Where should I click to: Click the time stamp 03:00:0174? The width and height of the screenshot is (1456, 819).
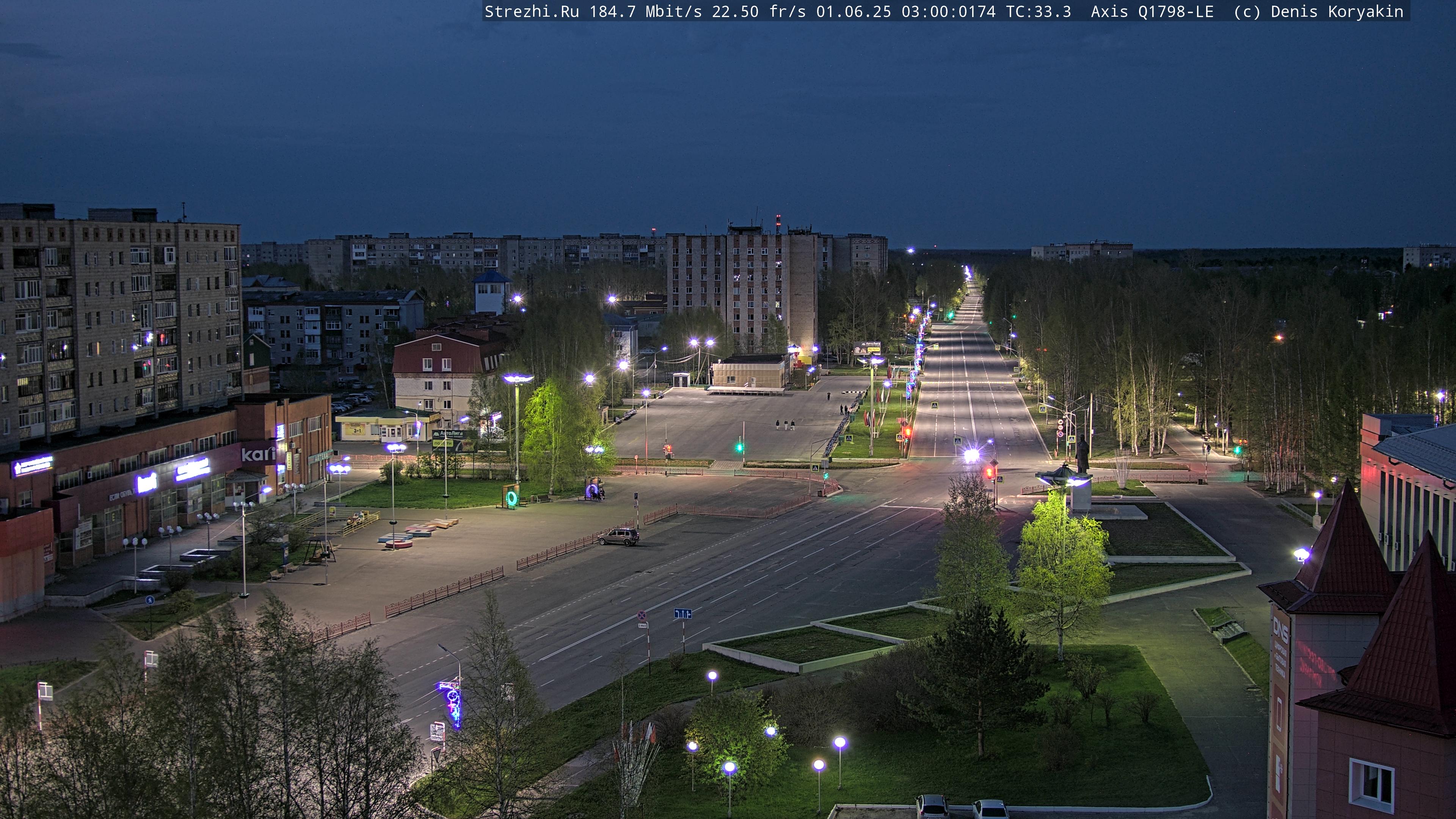(x=948, y=12)
